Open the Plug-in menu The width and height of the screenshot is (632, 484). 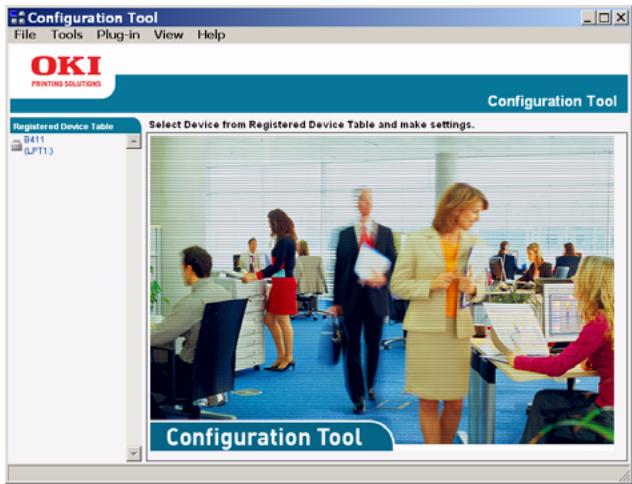(x=120, y=35)
